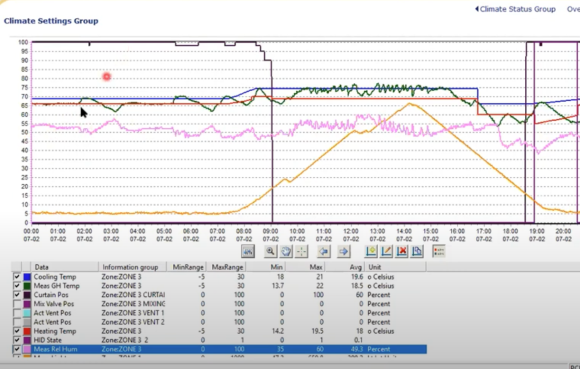Uncheck the Meas GH Temp checkbox
Screen dimensions: 580x369
tap(17, 285)
